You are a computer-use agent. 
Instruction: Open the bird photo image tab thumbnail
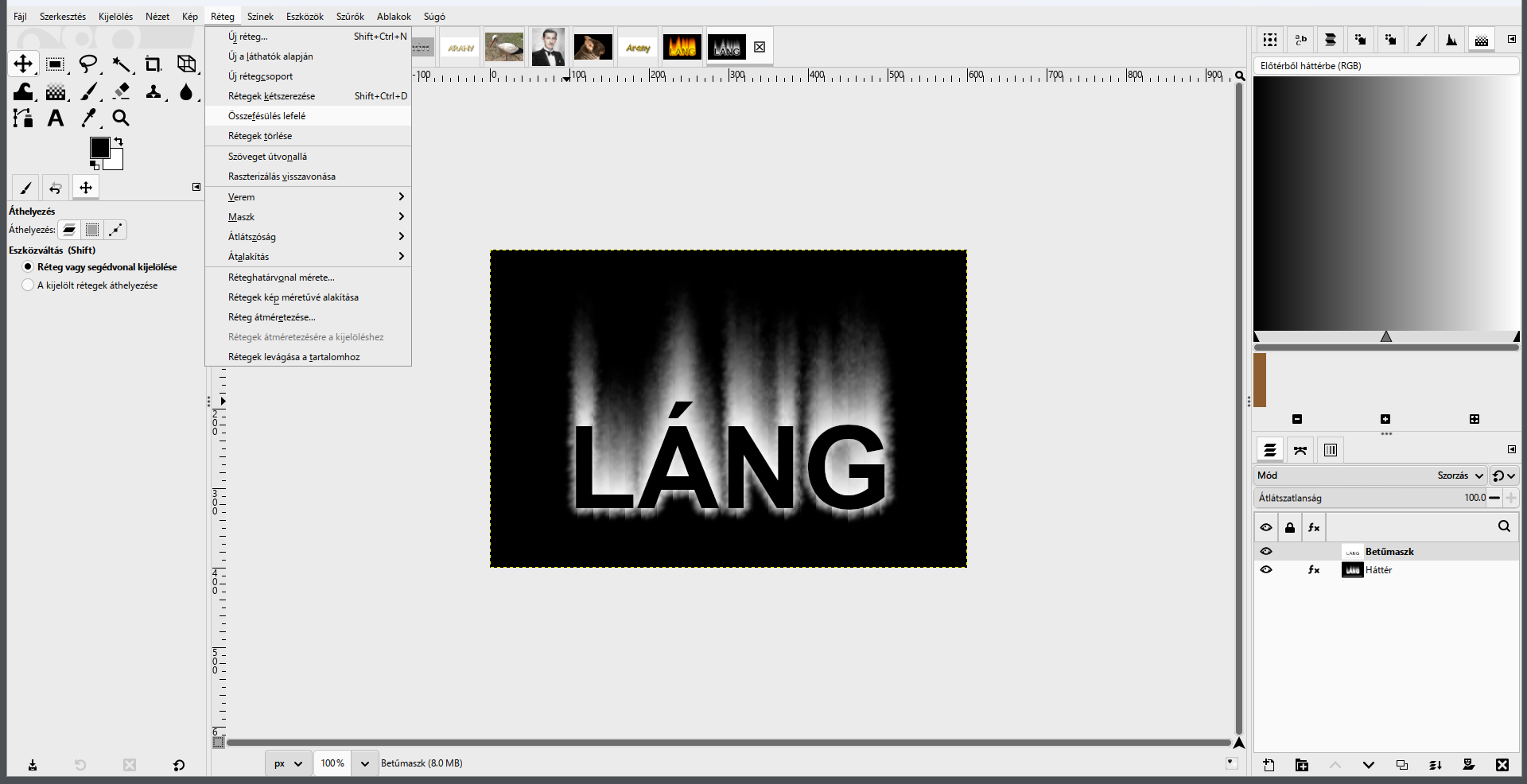pyautogui.click(x=504, y=47)
